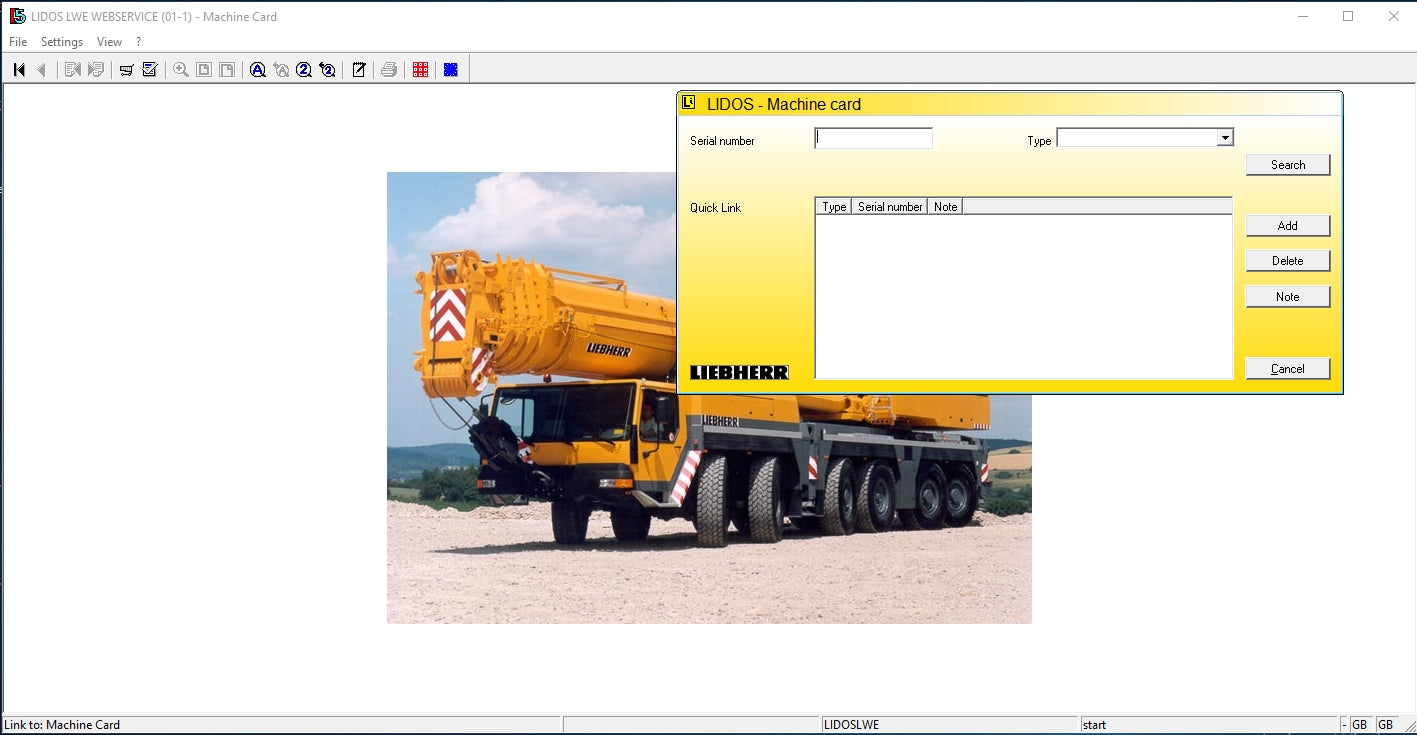Click the blue circled 2 search icon
Viewport: 1417px width, 735px height.
pos(304,70)
